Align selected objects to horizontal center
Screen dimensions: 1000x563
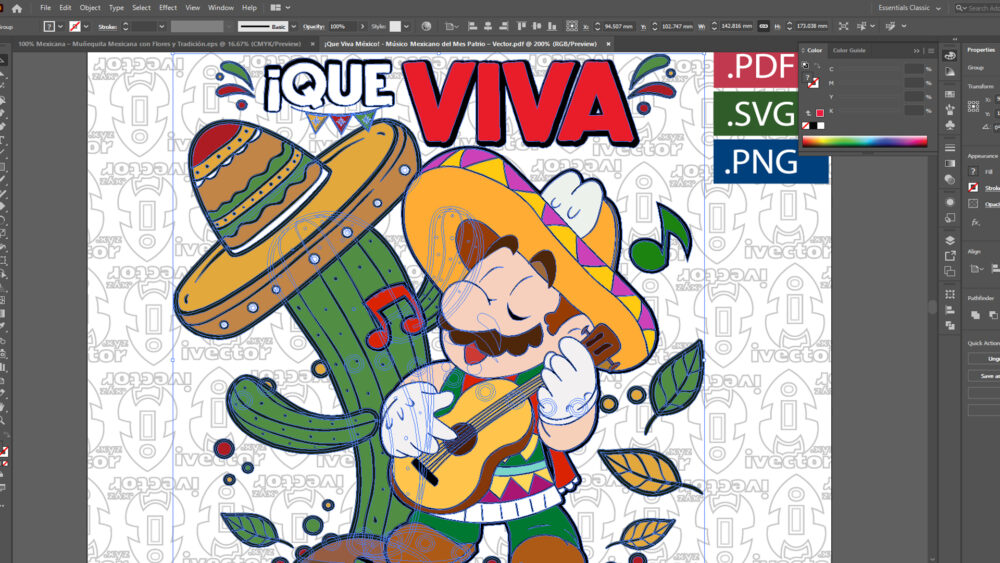click(488, 26)
